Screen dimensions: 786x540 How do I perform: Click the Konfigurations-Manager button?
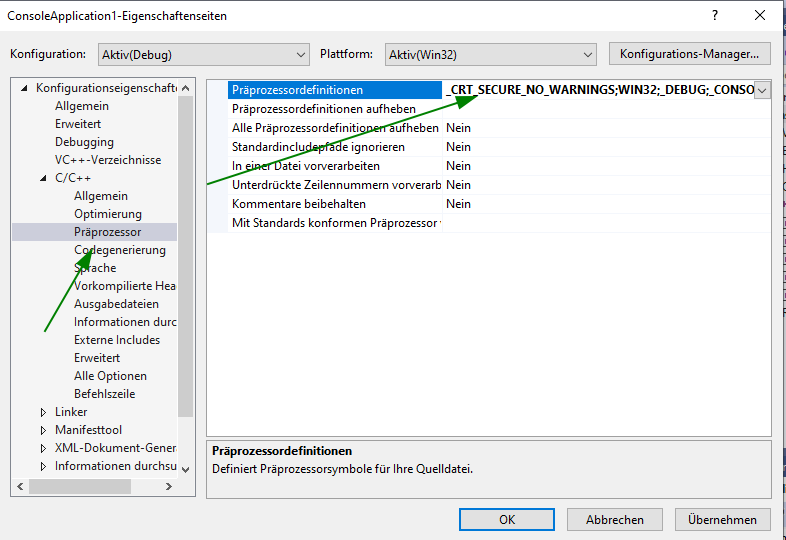point(689,54)
